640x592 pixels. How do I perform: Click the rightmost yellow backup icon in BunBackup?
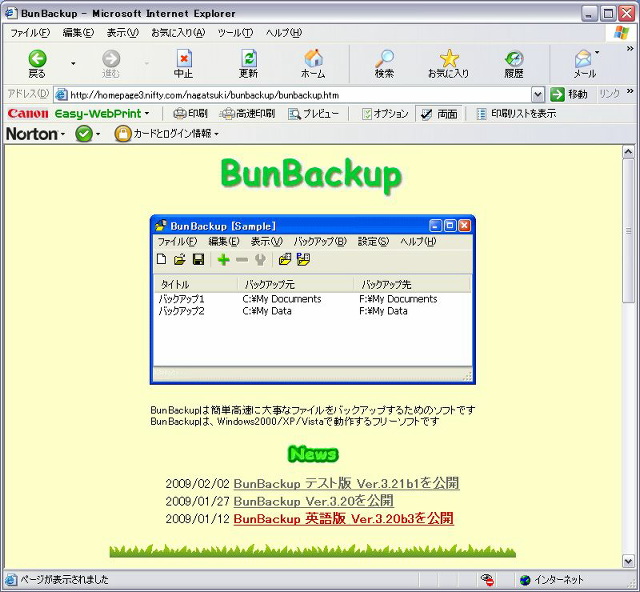point(303,259)
